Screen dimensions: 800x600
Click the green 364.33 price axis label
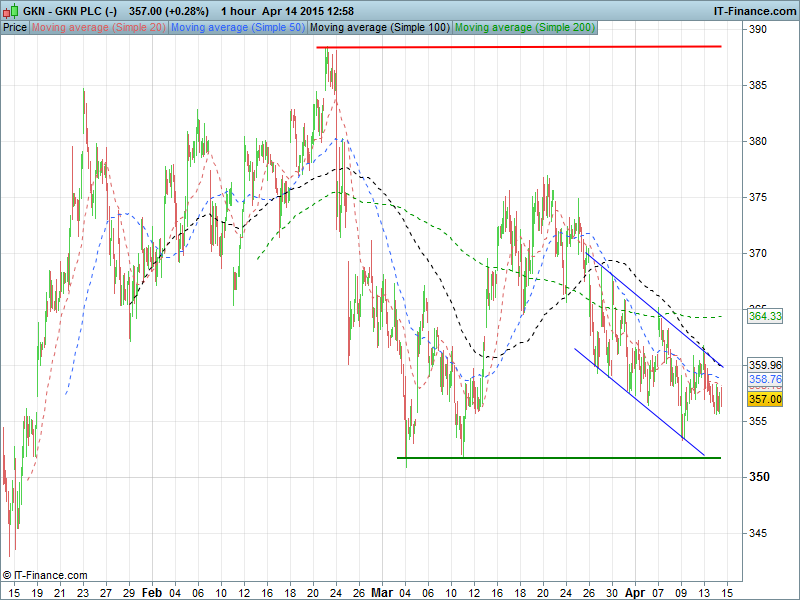click(764, 316)
